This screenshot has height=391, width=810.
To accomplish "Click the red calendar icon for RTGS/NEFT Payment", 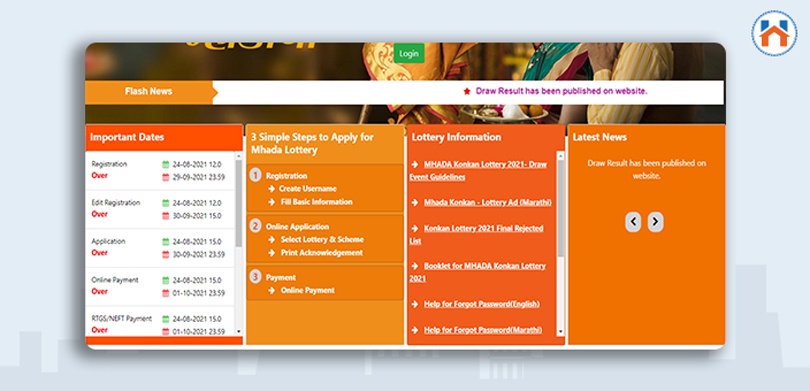I will pyautogui.click(x=165, y=332).
